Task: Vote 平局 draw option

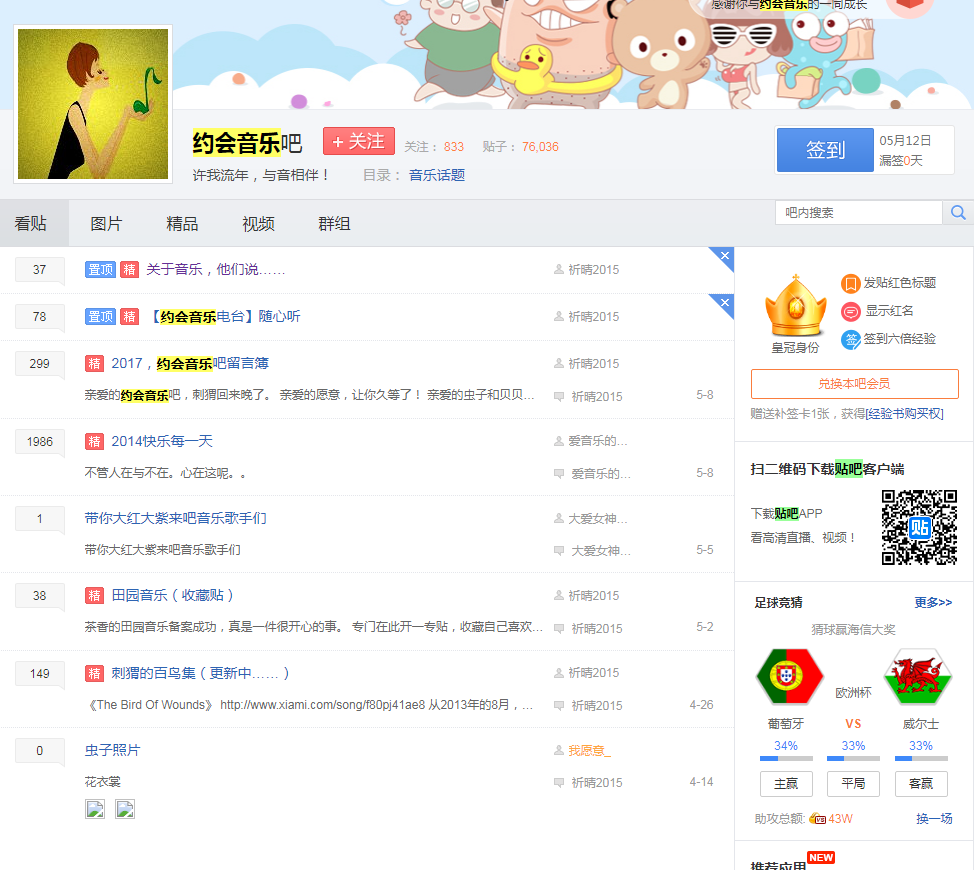Action: [x=853, y=784]
